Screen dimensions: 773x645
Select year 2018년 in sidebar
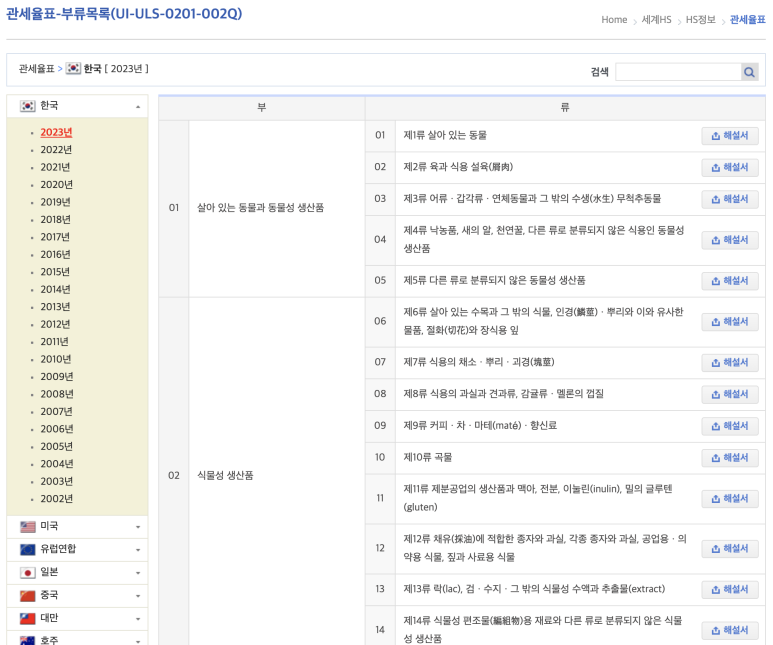pyautogui.click(x=56, y=220)
